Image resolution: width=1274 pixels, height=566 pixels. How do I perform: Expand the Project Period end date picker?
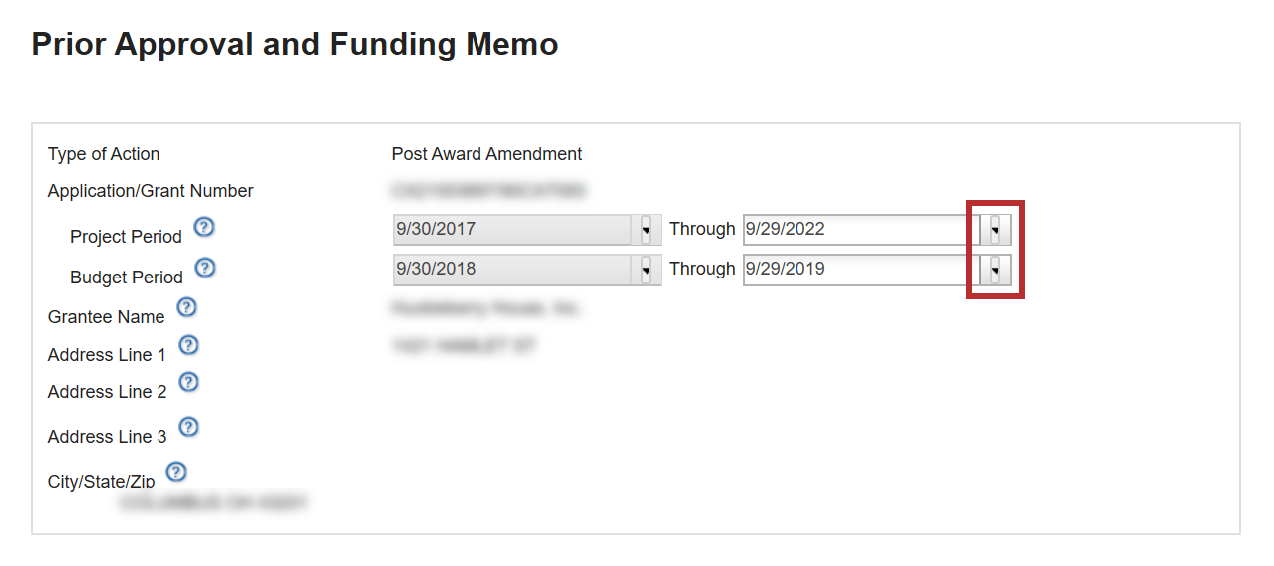[995, 230]
